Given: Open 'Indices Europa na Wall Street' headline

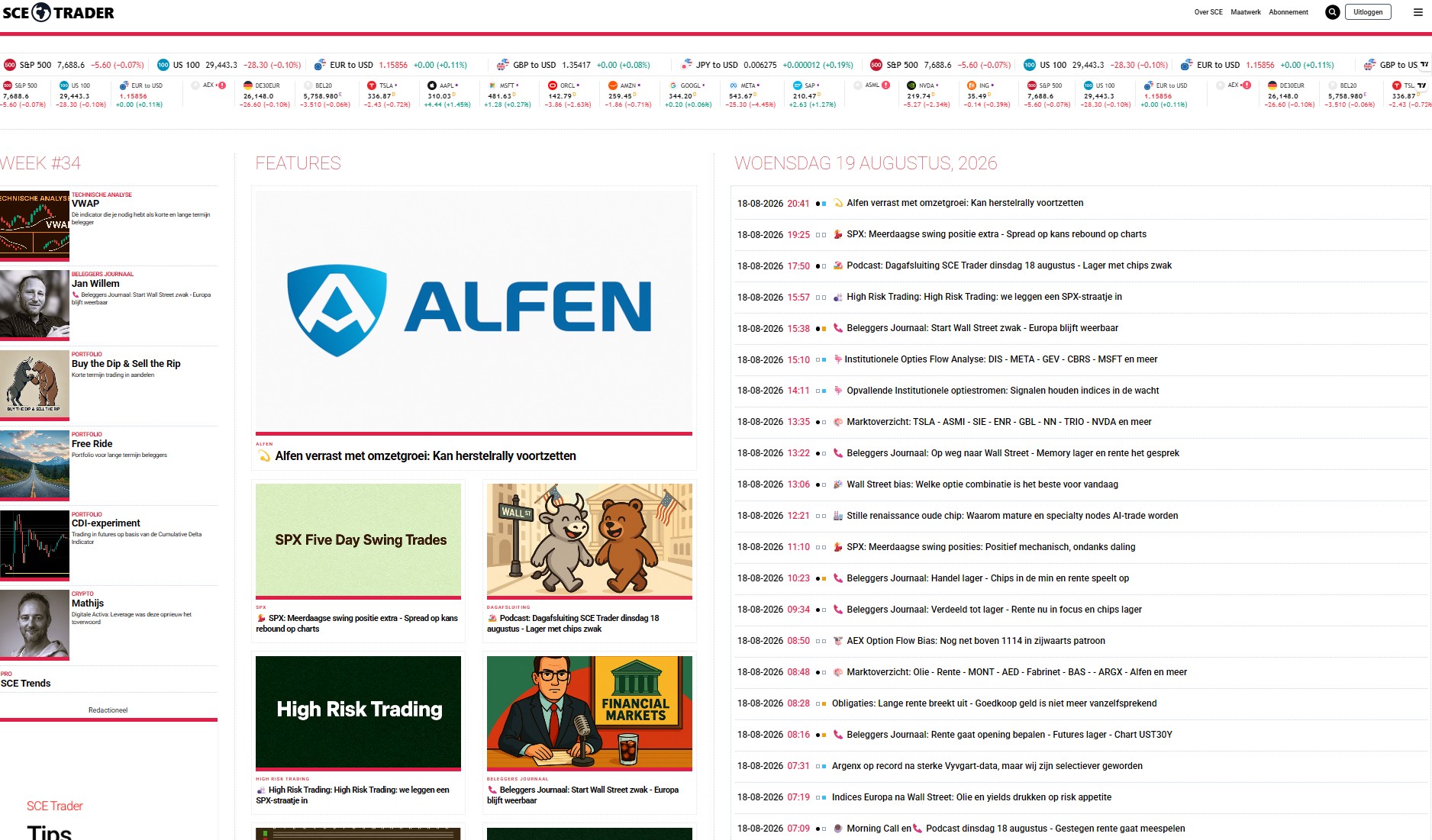Looking at the screenshot, I should click(x=972, y=797).
